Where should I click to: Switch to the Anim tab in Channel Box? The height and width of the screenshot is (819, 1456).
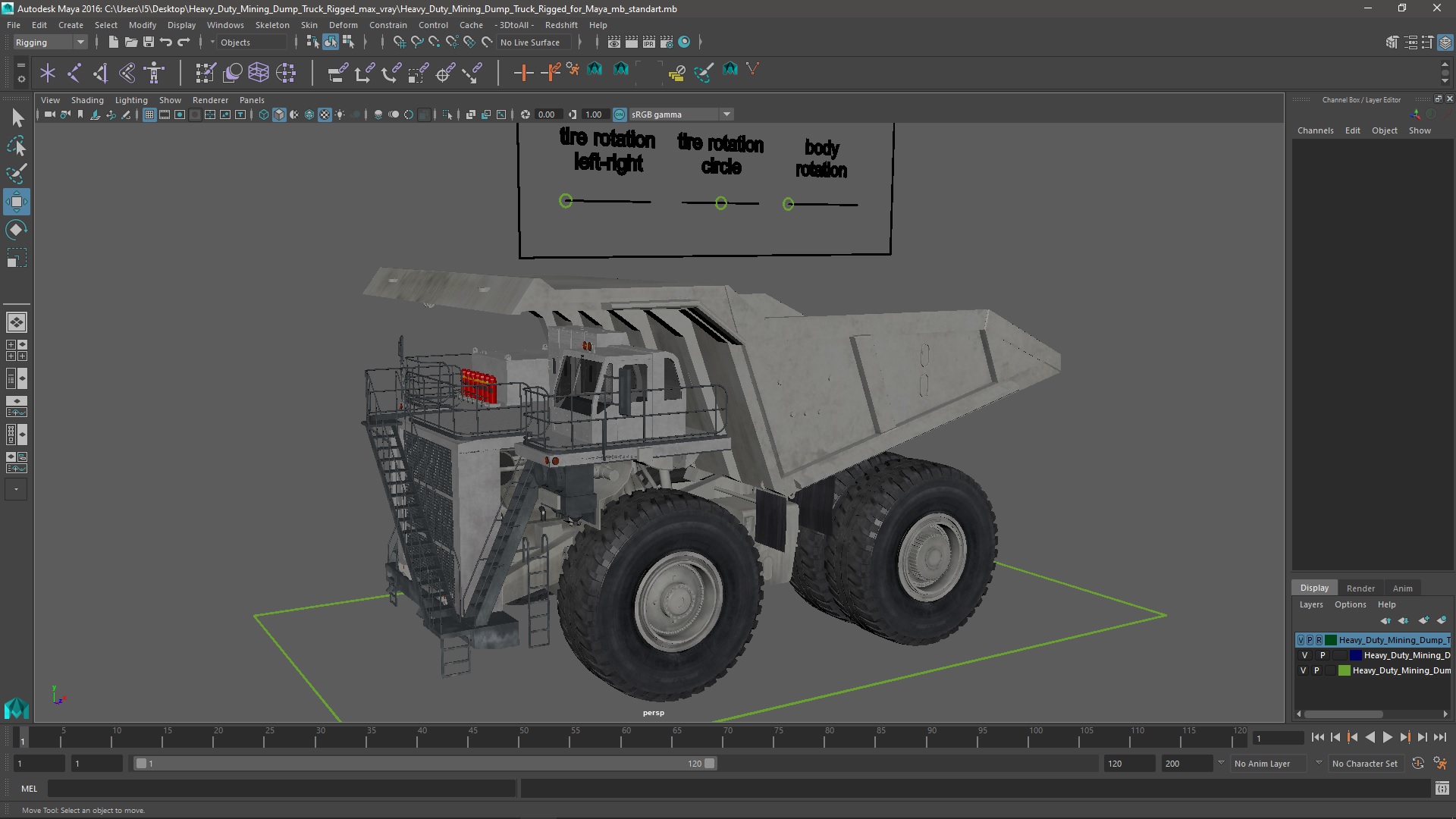click(1402, 587)
